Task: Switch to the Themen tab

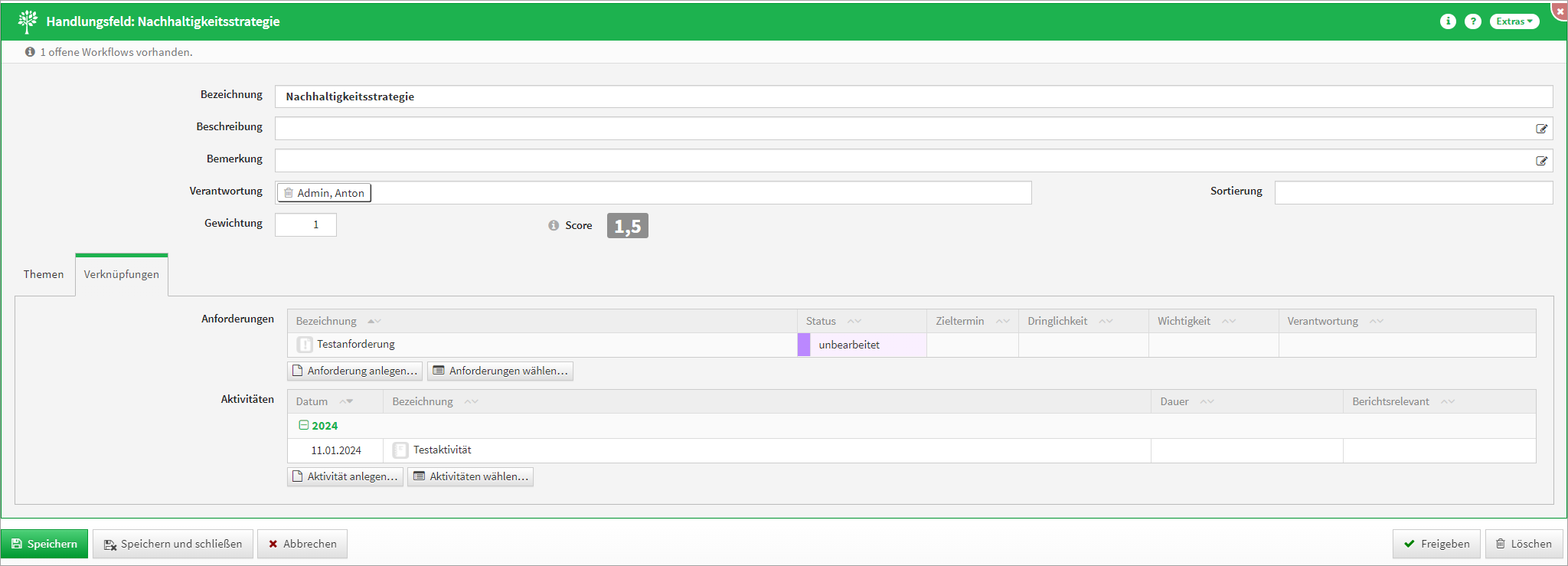Action: click(44, 274)
